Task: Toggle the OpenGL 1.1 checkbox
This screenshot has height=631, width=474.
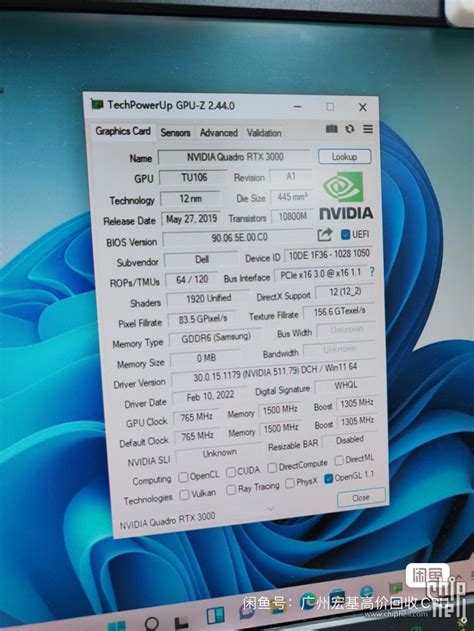Action: pyautogui.click(x=328, y=478)
